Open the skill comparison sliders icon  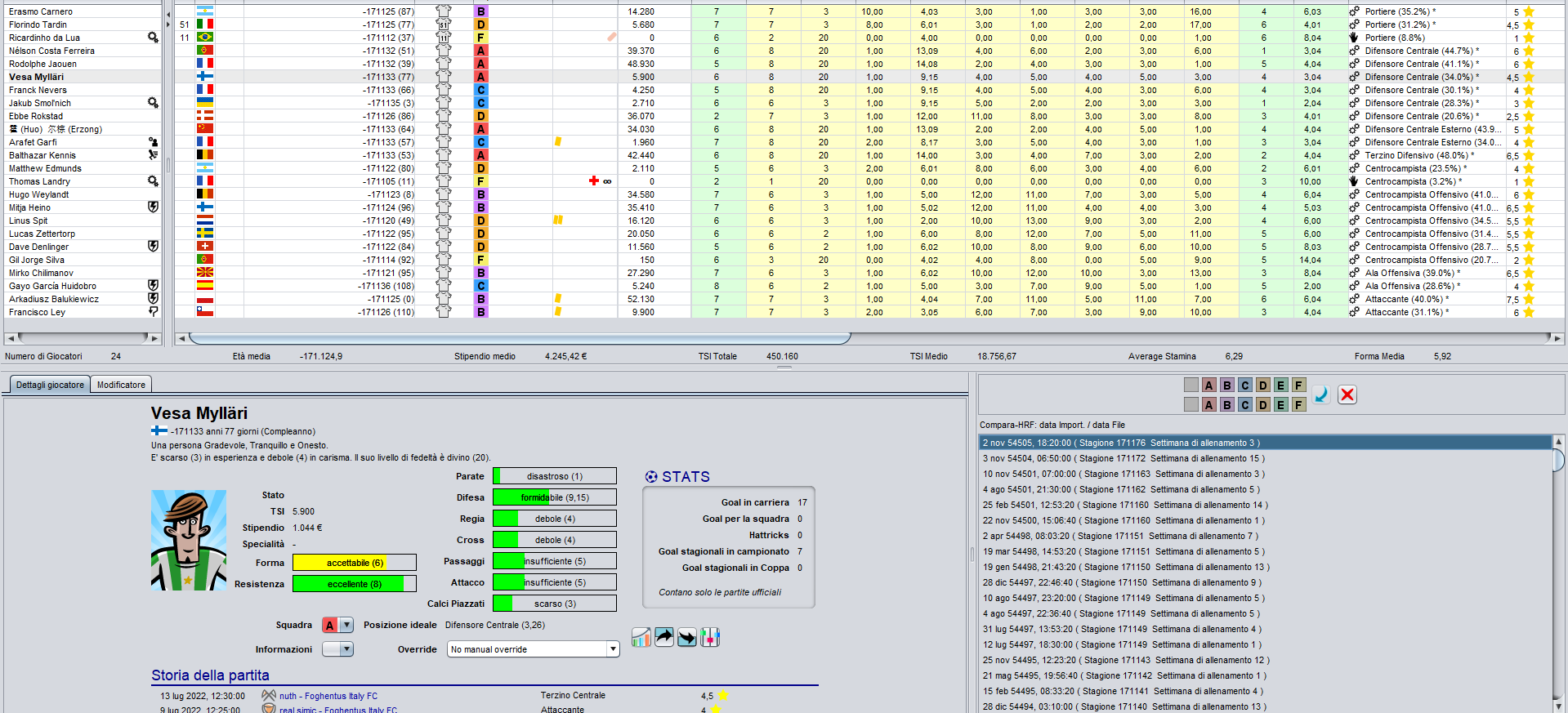[710, 637]
